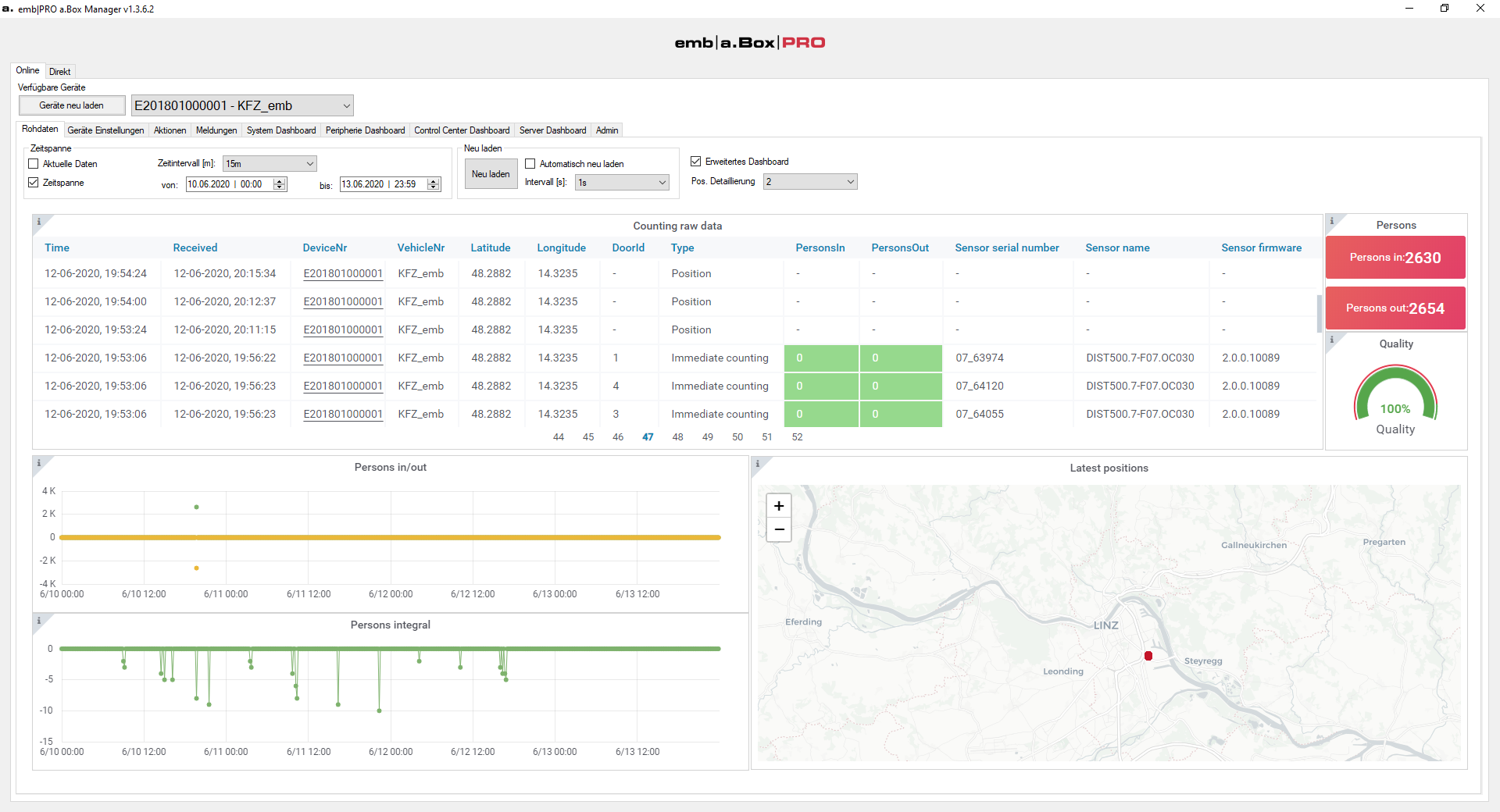
Task: Click info icon of Persons panel
Action: 1332,221
